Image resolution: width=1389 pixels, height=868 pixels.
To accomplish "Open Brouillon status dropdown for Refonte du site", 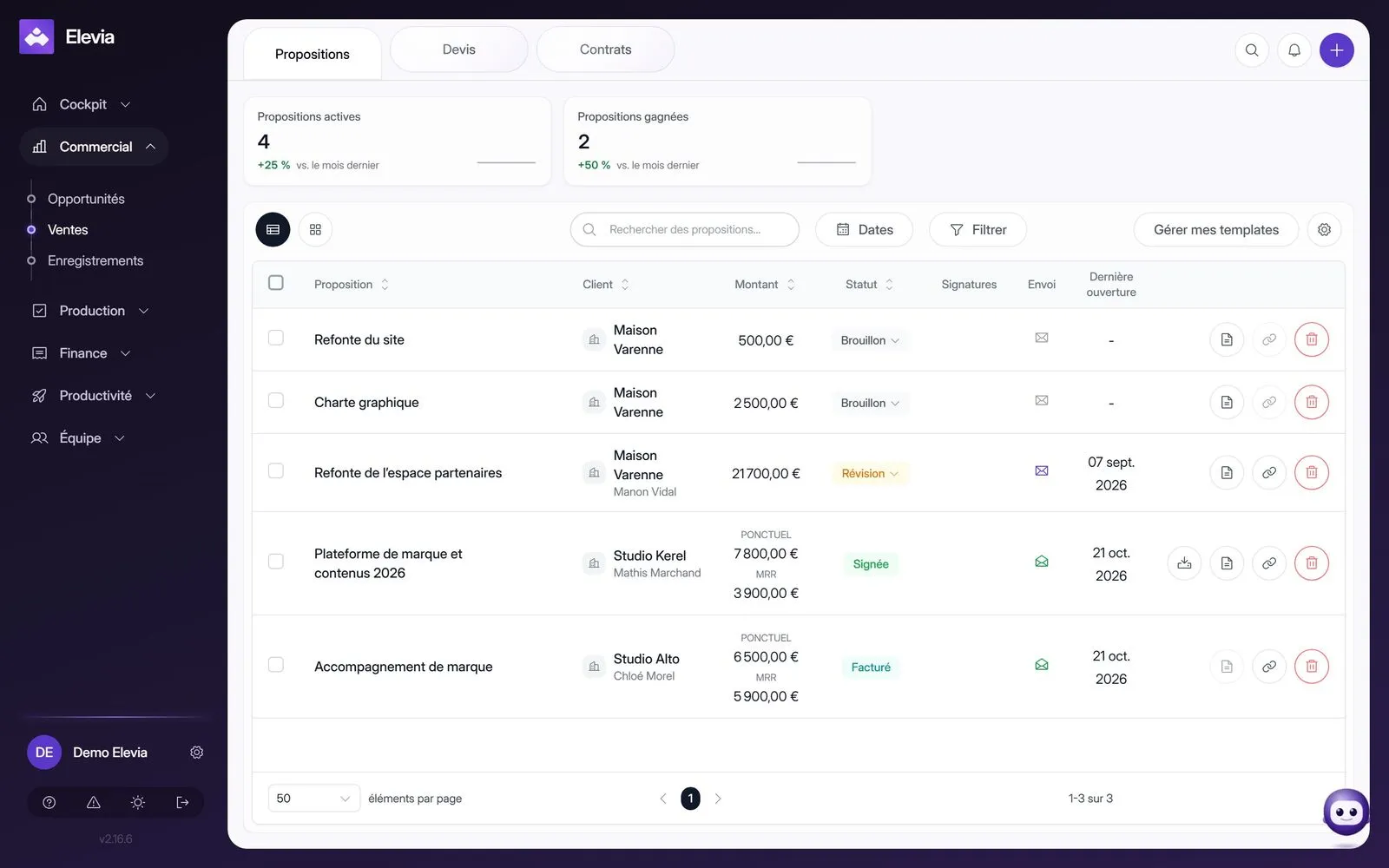I will (x=870, y=340).
